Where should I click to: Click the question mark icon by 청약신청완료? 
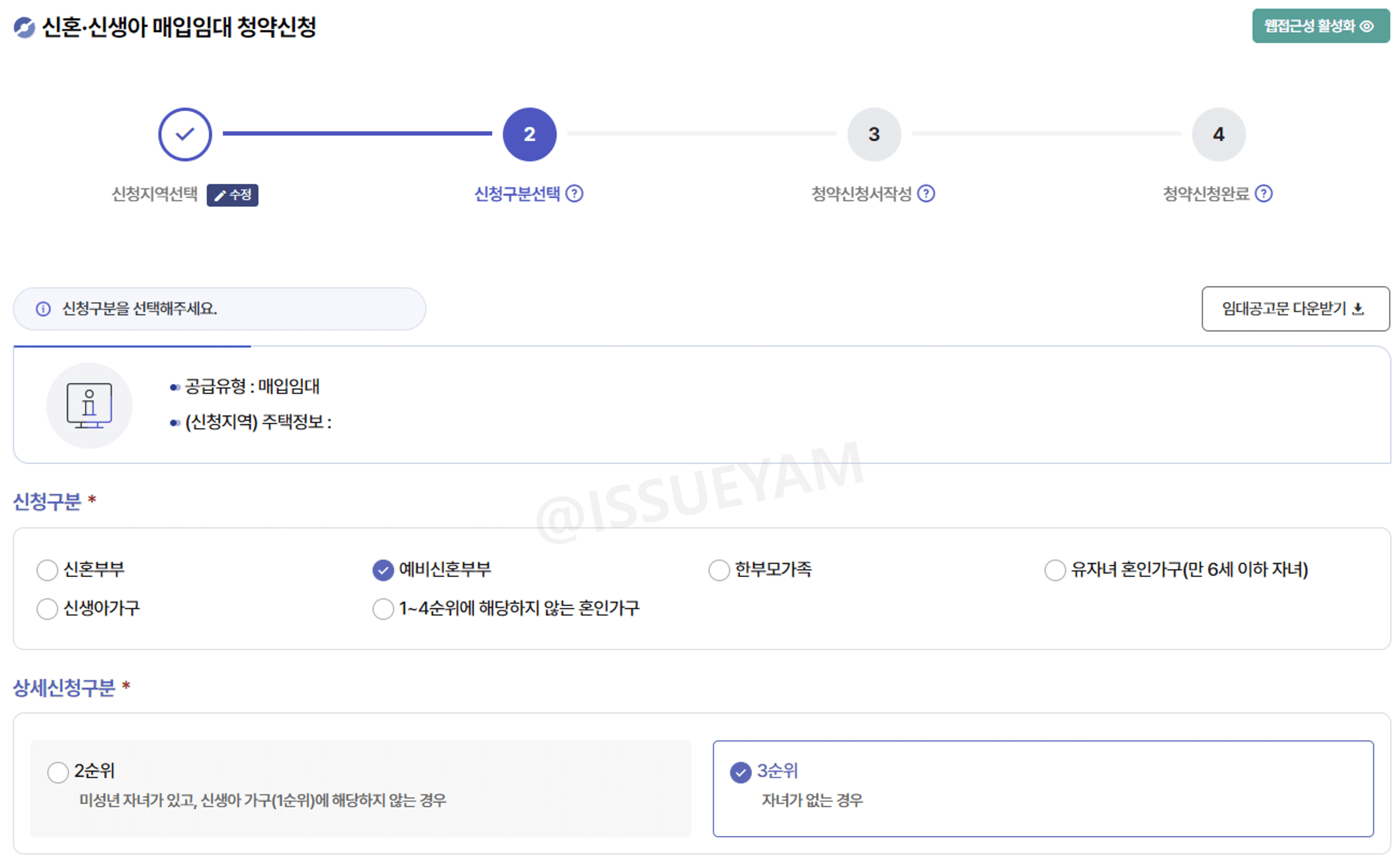(x=1265, y=194)
